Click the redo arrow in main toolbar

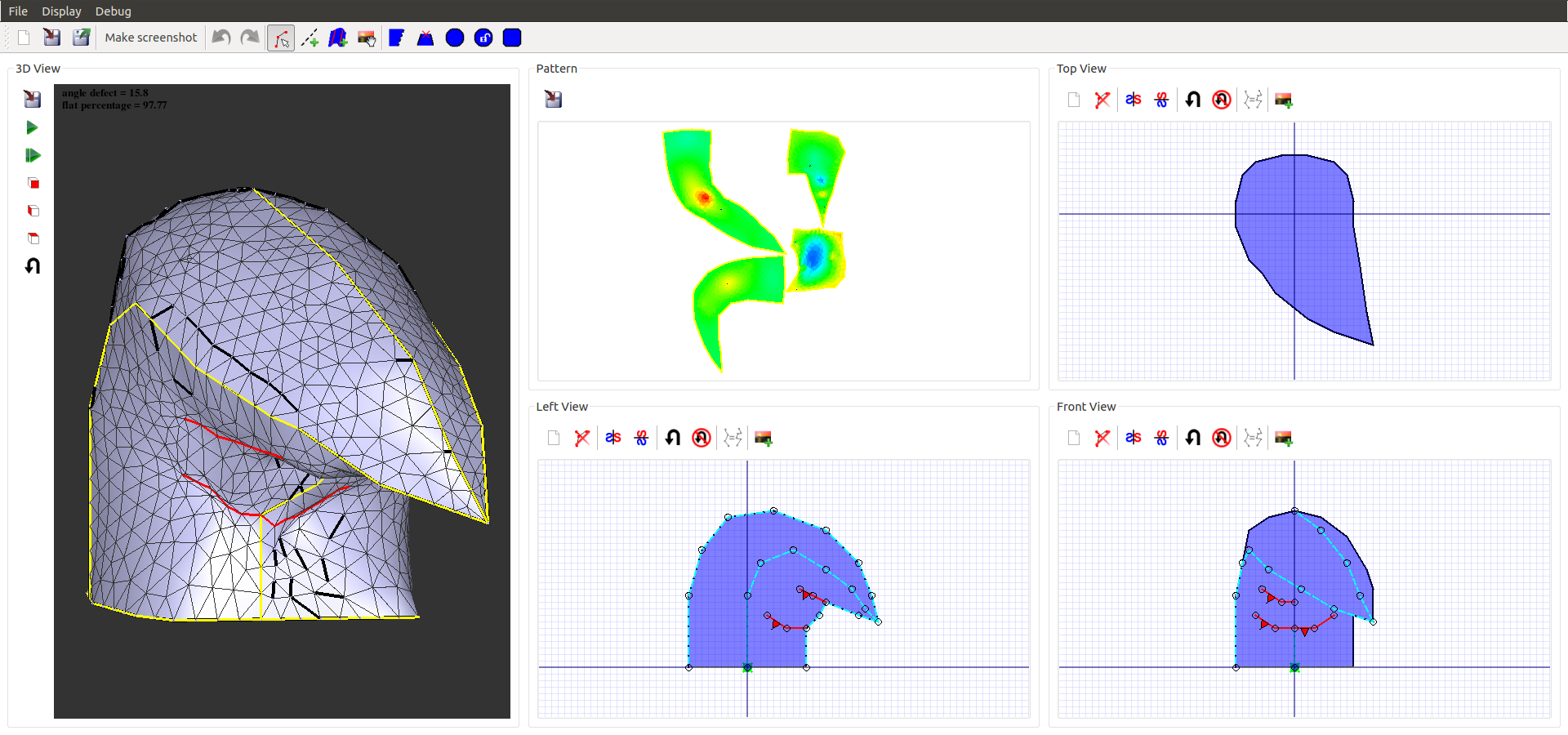[x=250, y=38]
